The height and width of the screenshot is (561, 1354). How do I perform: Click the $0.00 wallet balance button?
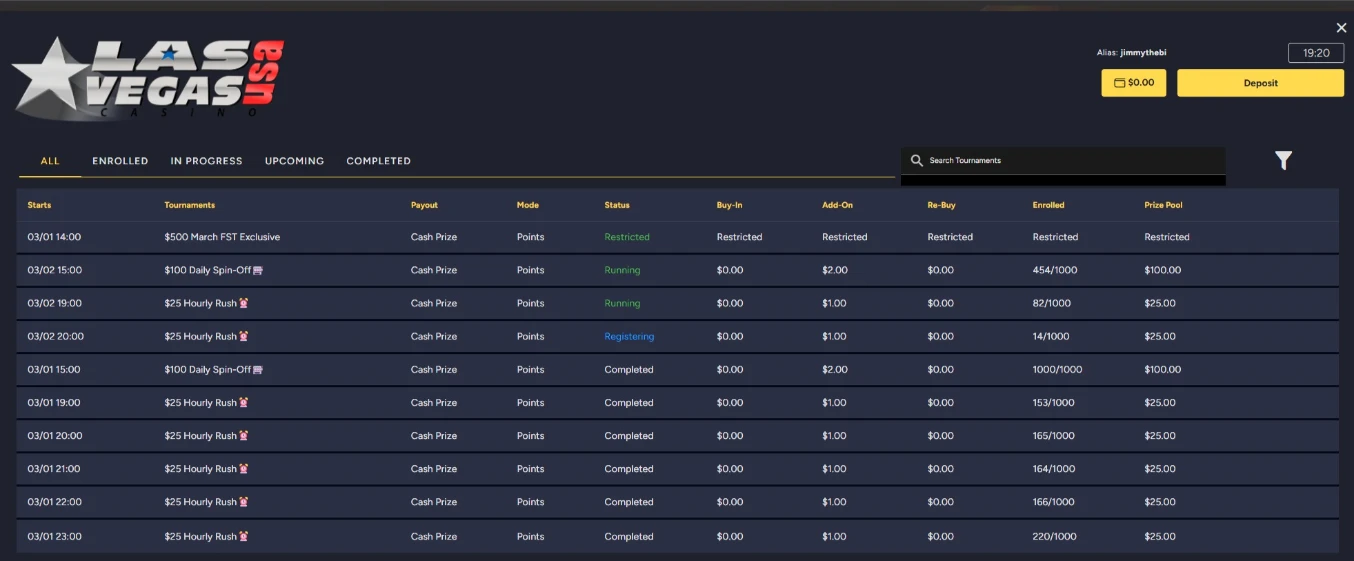click(1134, 83)
